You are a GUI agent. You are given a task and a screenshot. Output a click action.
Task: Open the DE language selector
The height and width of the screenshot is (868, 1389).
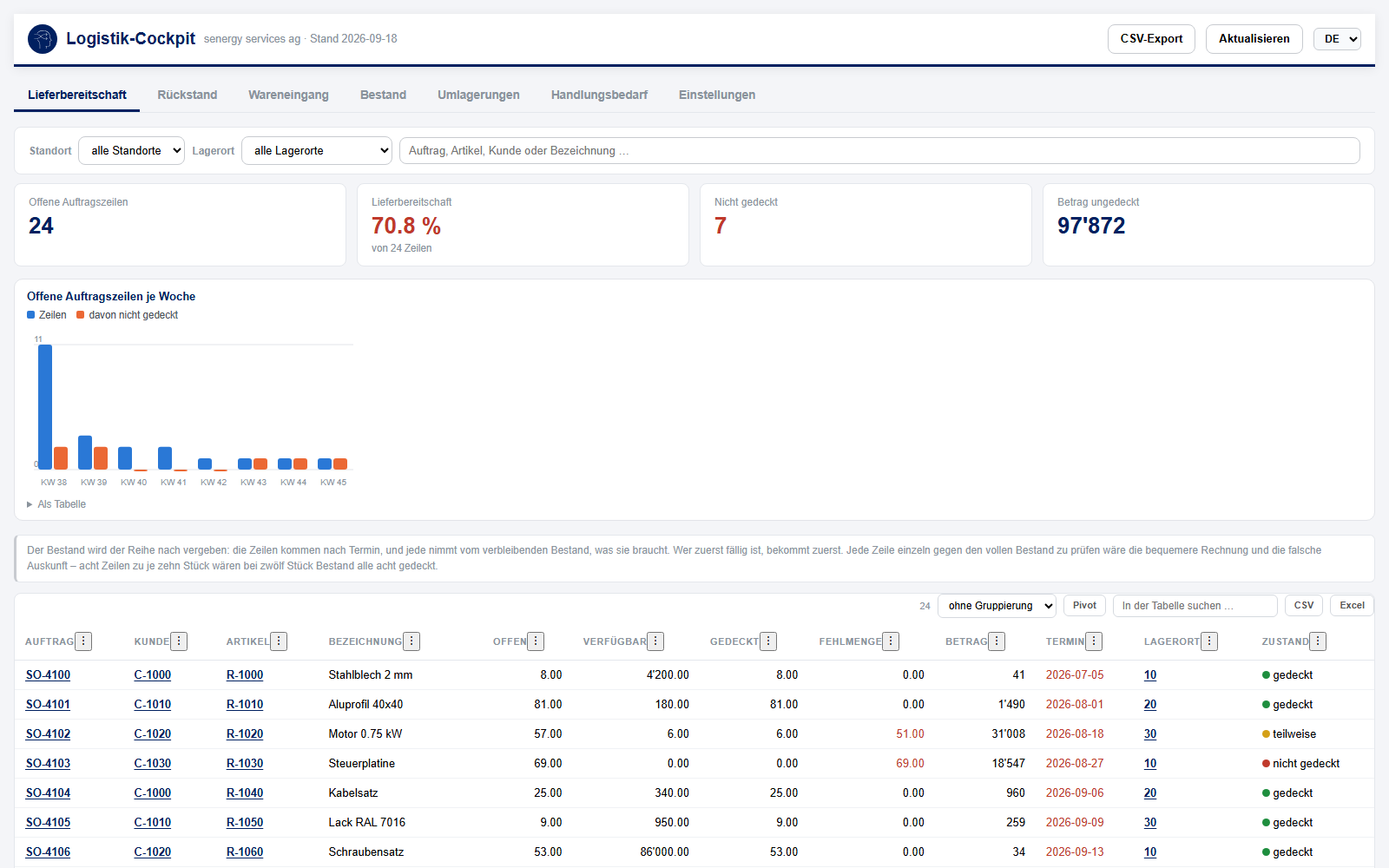(x=1337, y=39)
